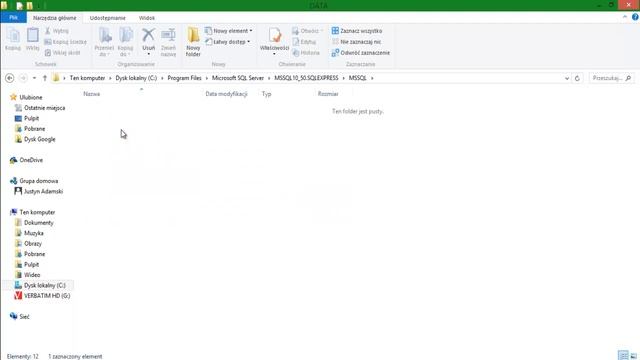Select Justyn Adamski in the sidebar
Viewport: 640px width, 360px height.
(x=43, y=191)
